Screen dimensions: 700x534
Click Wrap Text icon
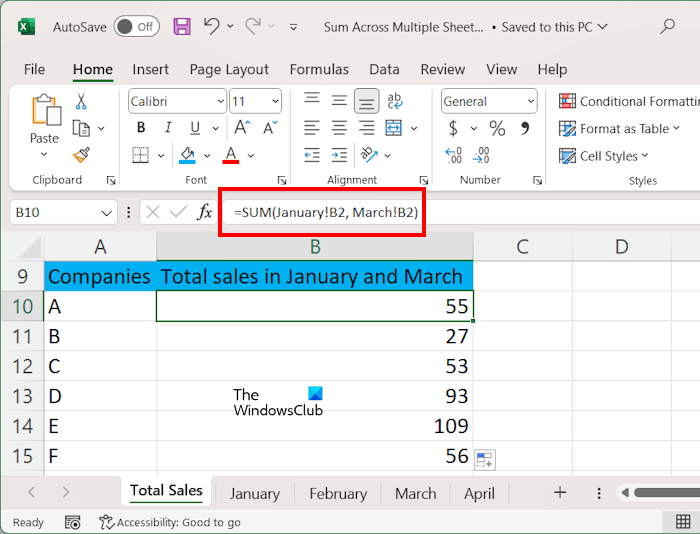pyautogui.click(x=395, y=101)
